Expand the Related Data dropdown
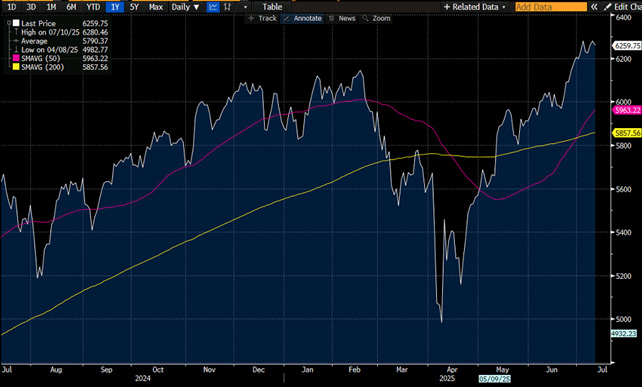Image resolution: width=642 pixels, height=387 pixels. (475, 7)
